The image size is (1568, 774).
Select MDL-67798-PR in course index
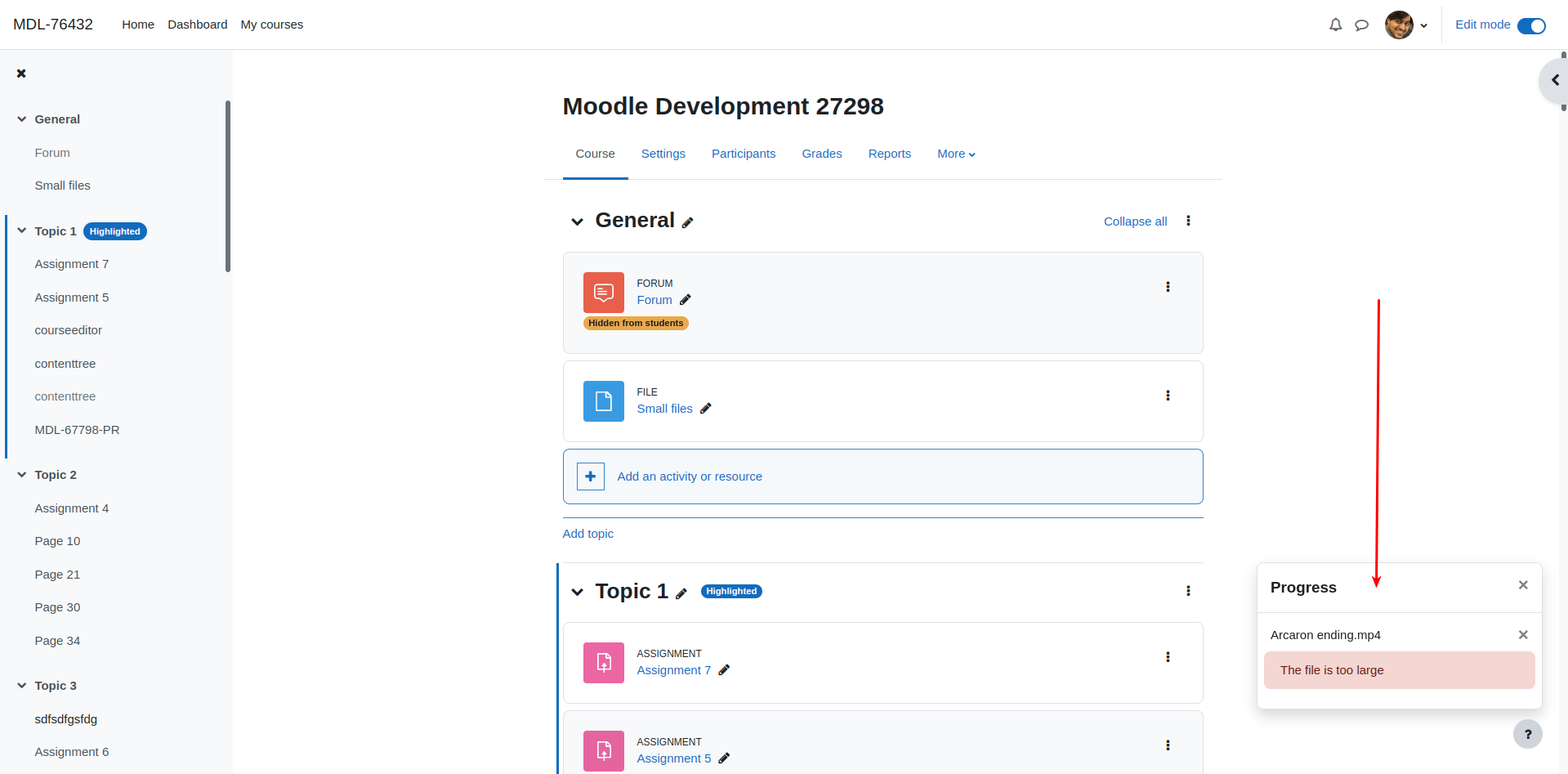(x=78, y=430)
